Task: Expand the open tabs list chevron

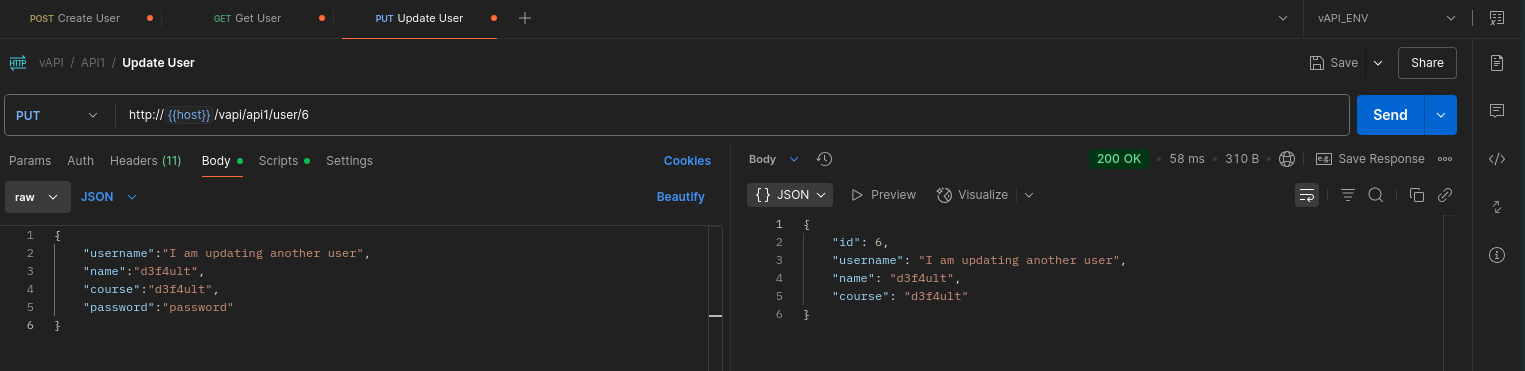Action: (x=1283, y=18)
